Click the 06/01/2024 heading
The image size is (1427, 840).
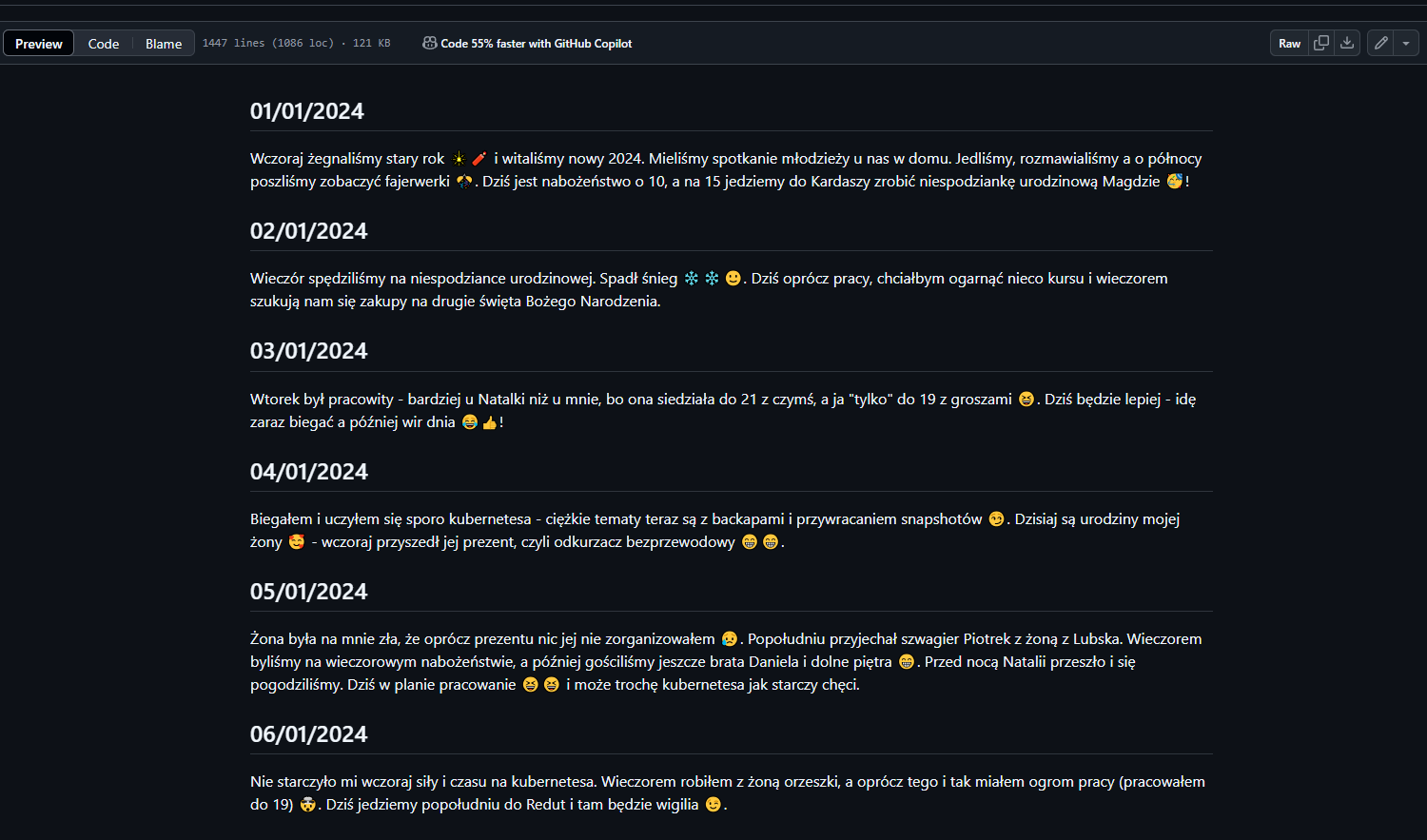[308, 734]
